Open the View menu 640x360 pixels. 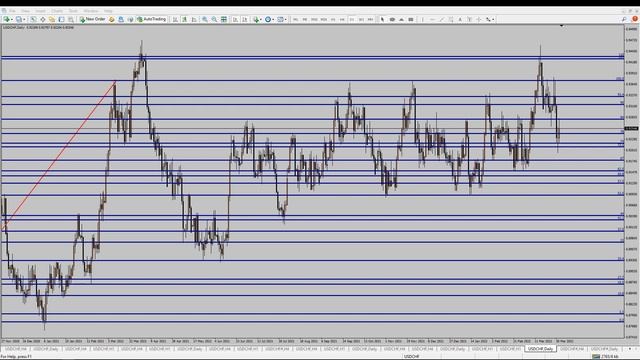pos(25,11)
